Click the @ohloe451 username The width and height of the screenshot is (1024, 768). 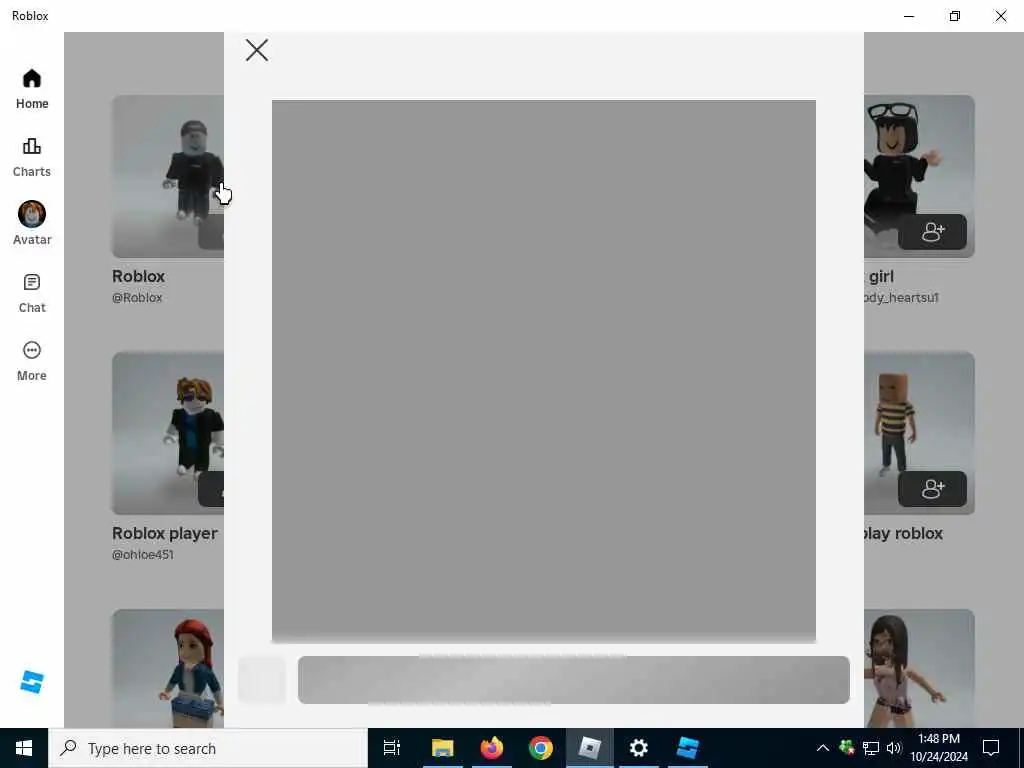tap(143, 554)
